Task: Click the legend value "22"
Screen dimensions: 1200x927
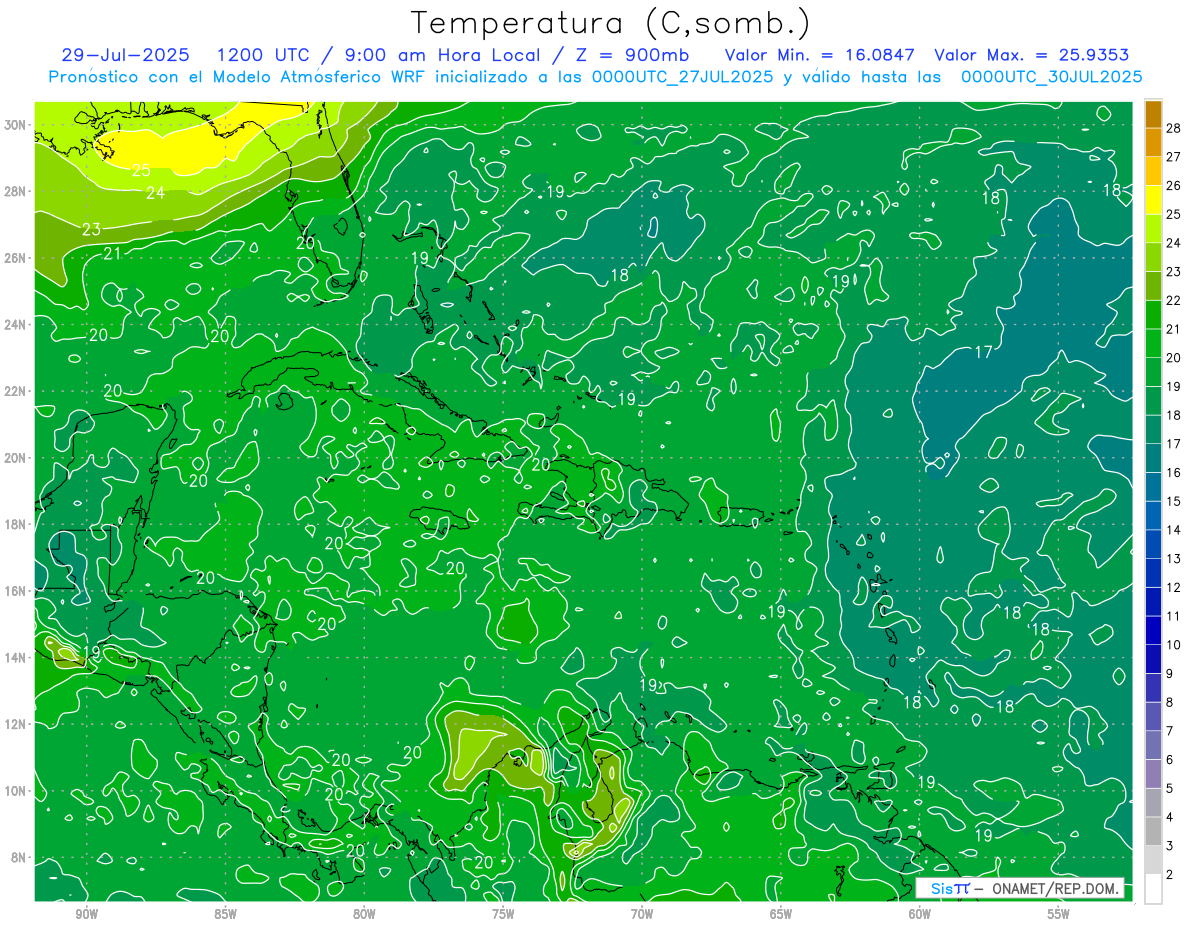Action: pyautogui.click(x=1174, y=300)
